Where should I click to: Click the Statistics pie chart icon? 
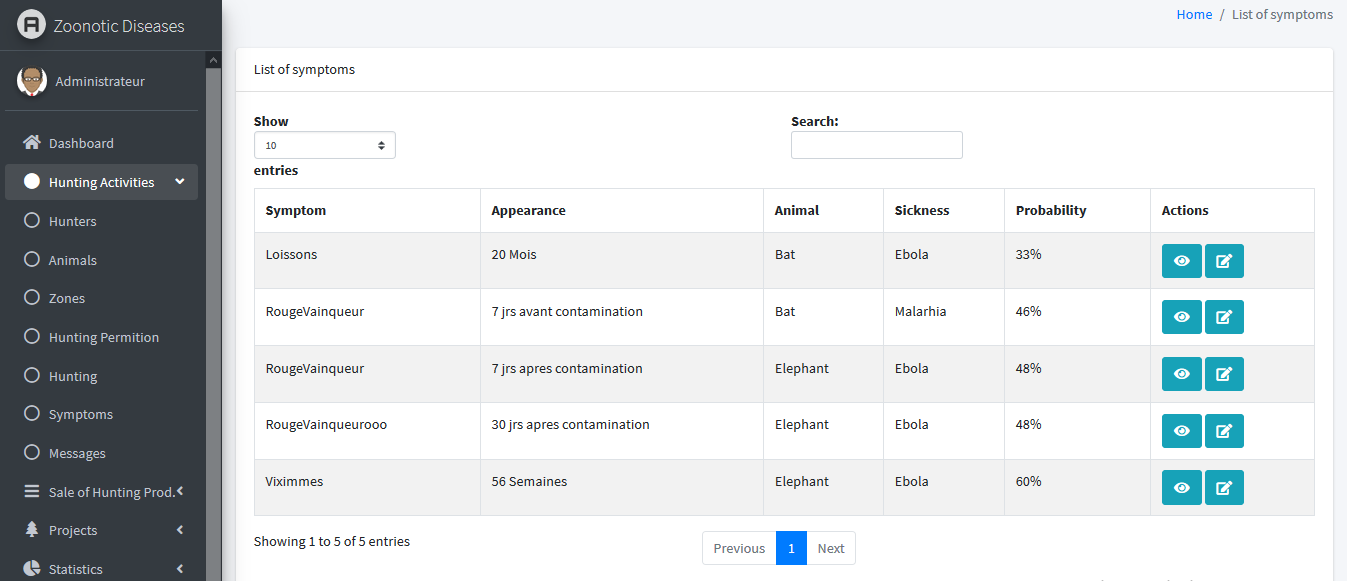click(32, 569)
